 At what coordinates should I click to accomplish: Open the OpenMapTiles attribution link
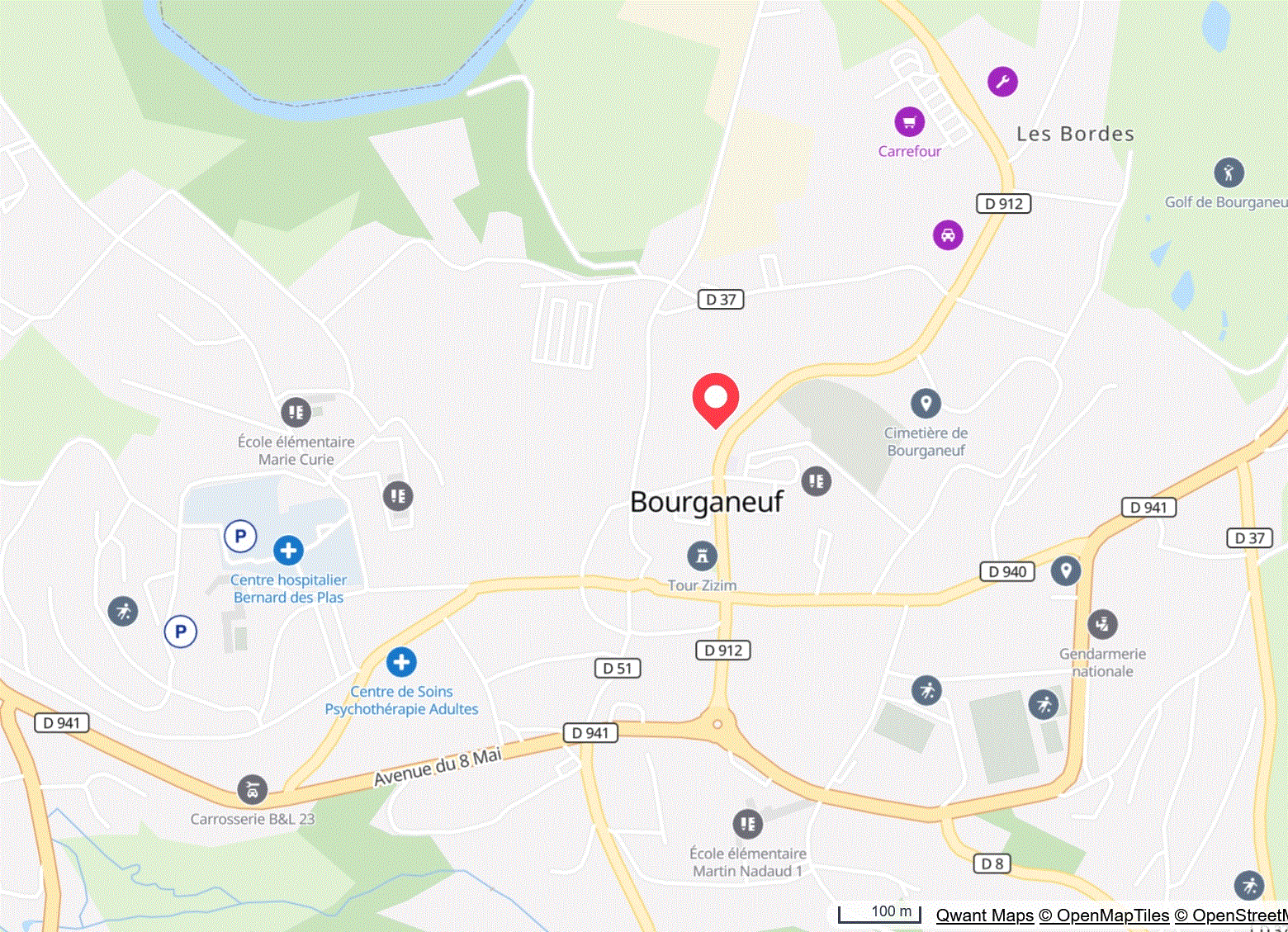point(1104,915)
